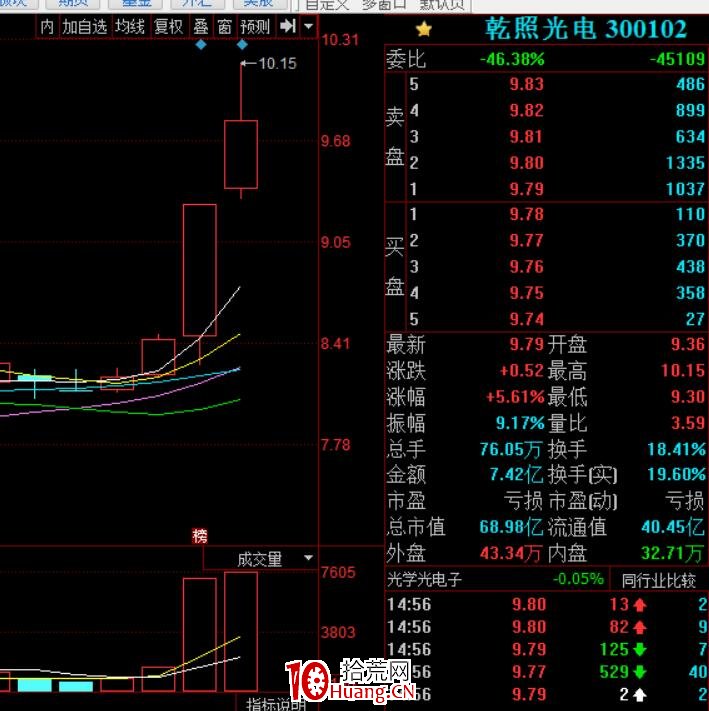
Task: Click the sell 4 price 9.82
Action: click(526, 110)
